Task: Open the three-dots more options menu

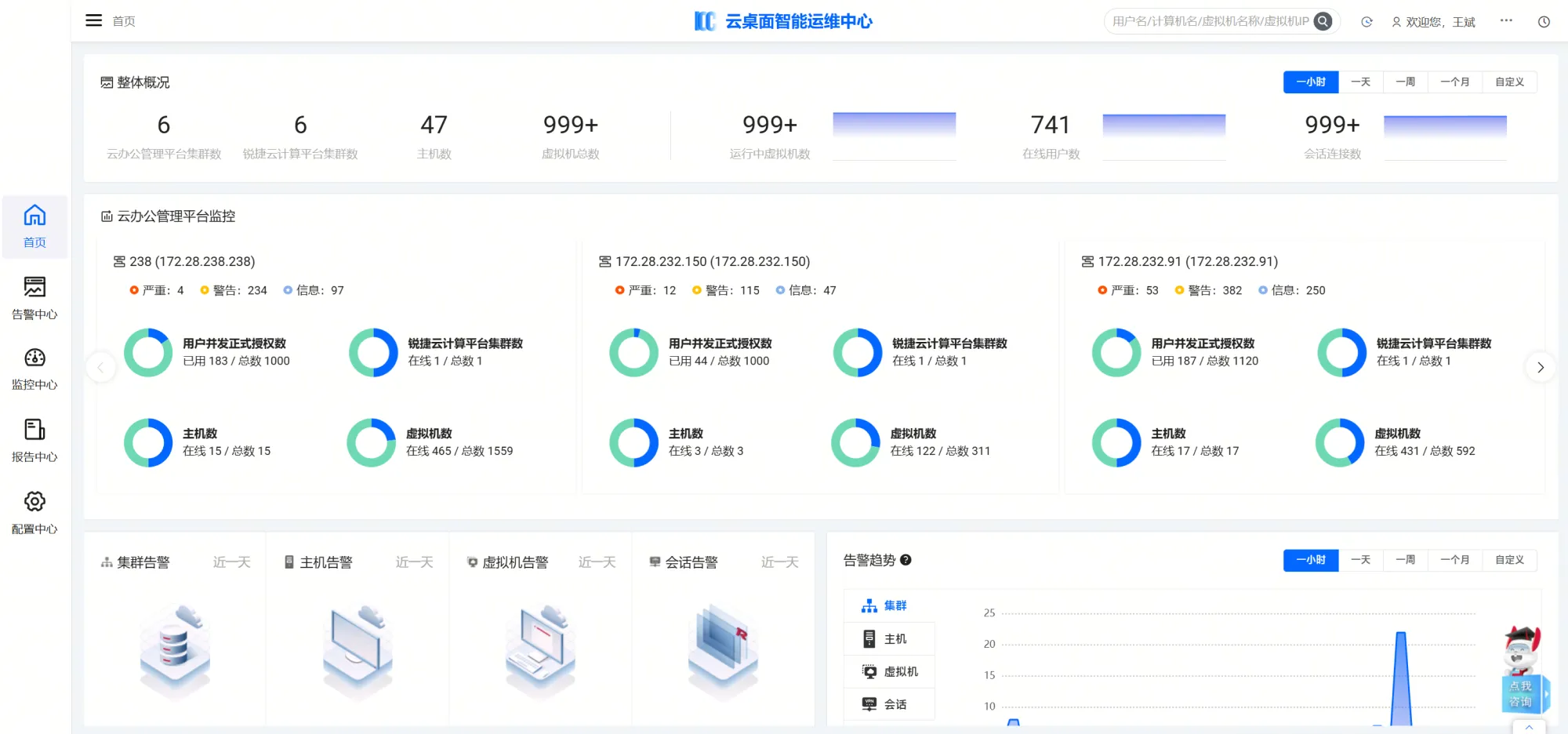Action: coord(1506,21)
